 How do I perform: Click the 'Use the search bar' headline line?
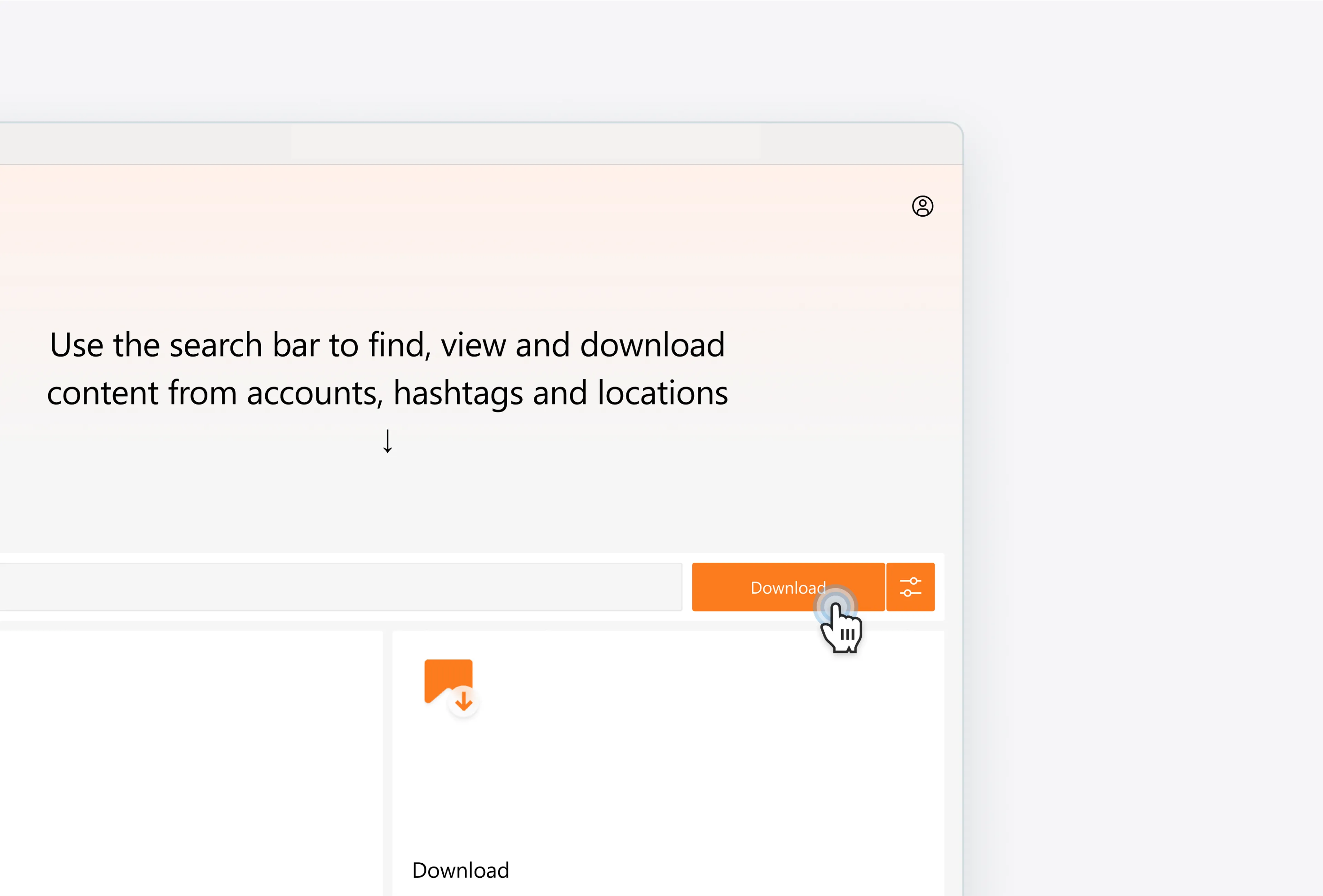[387, 345]
